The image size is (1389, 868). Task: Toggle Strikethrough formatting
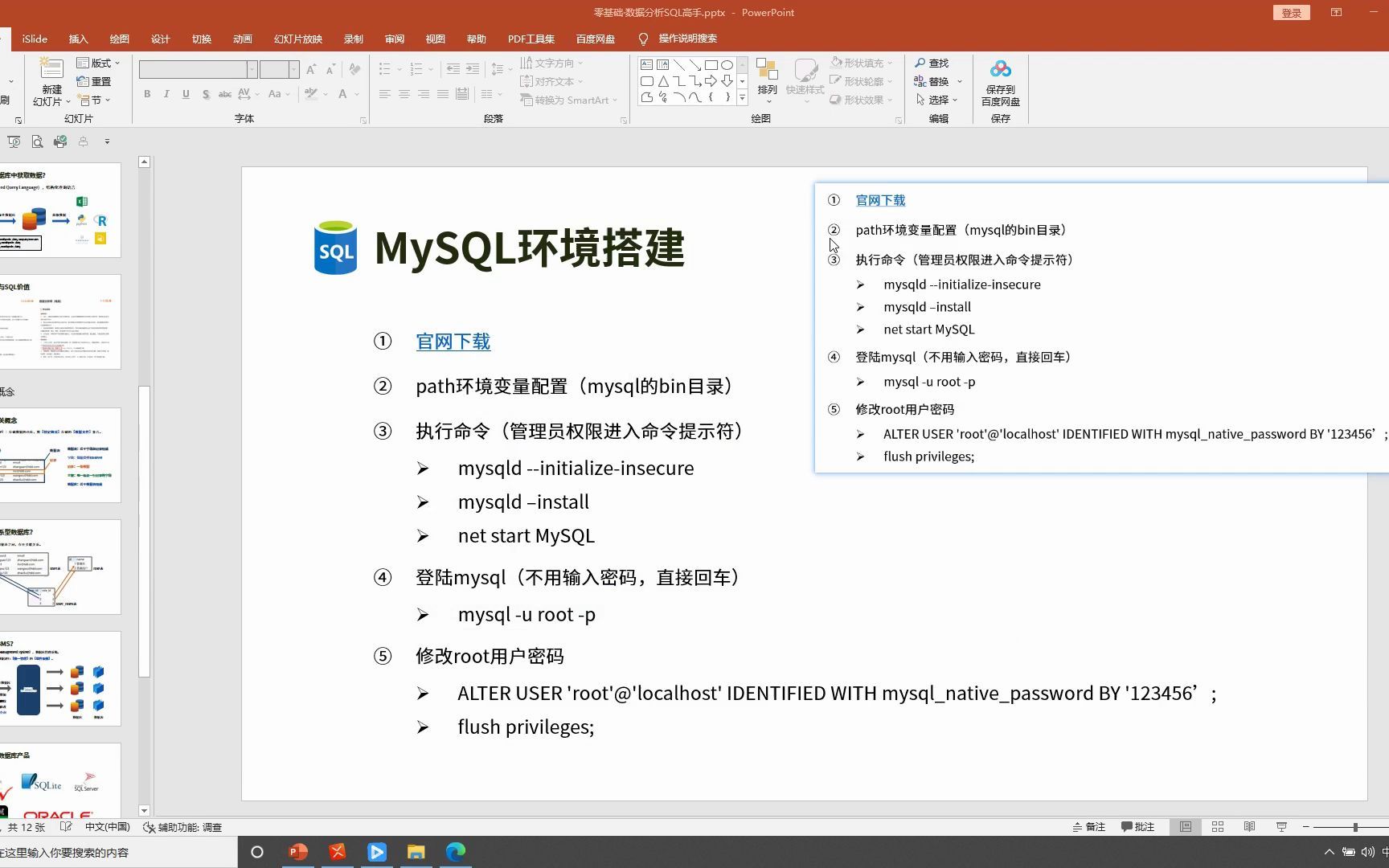pos(225,94)
